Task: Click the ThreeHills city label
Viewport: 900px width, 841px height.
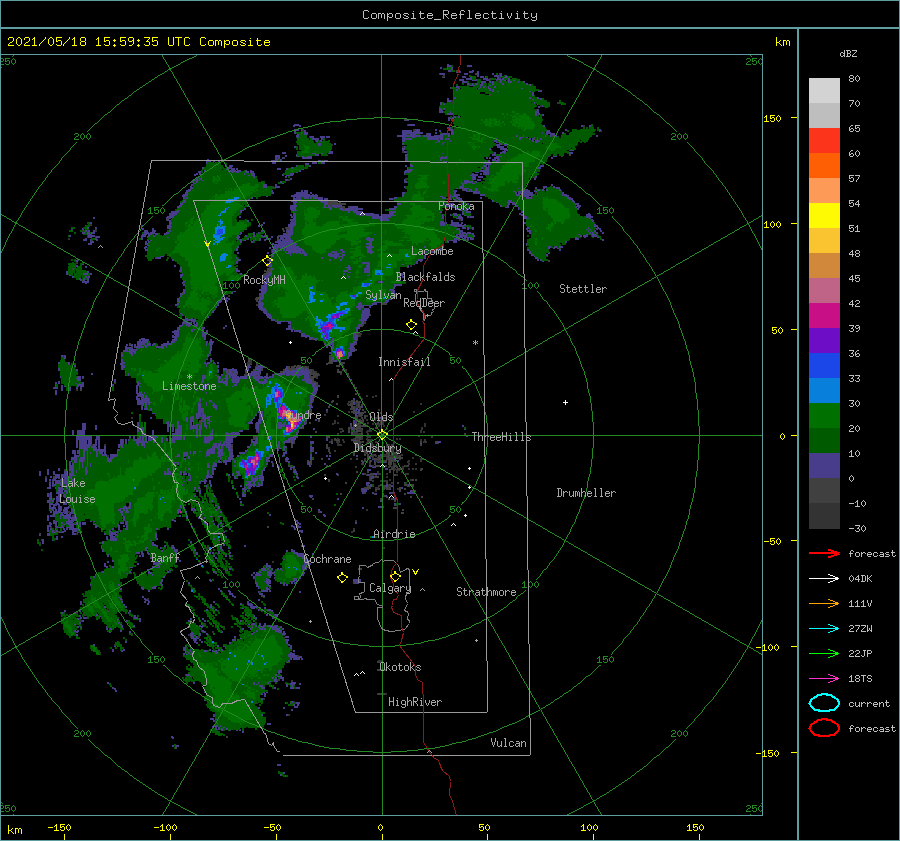Action: point(501,437)
